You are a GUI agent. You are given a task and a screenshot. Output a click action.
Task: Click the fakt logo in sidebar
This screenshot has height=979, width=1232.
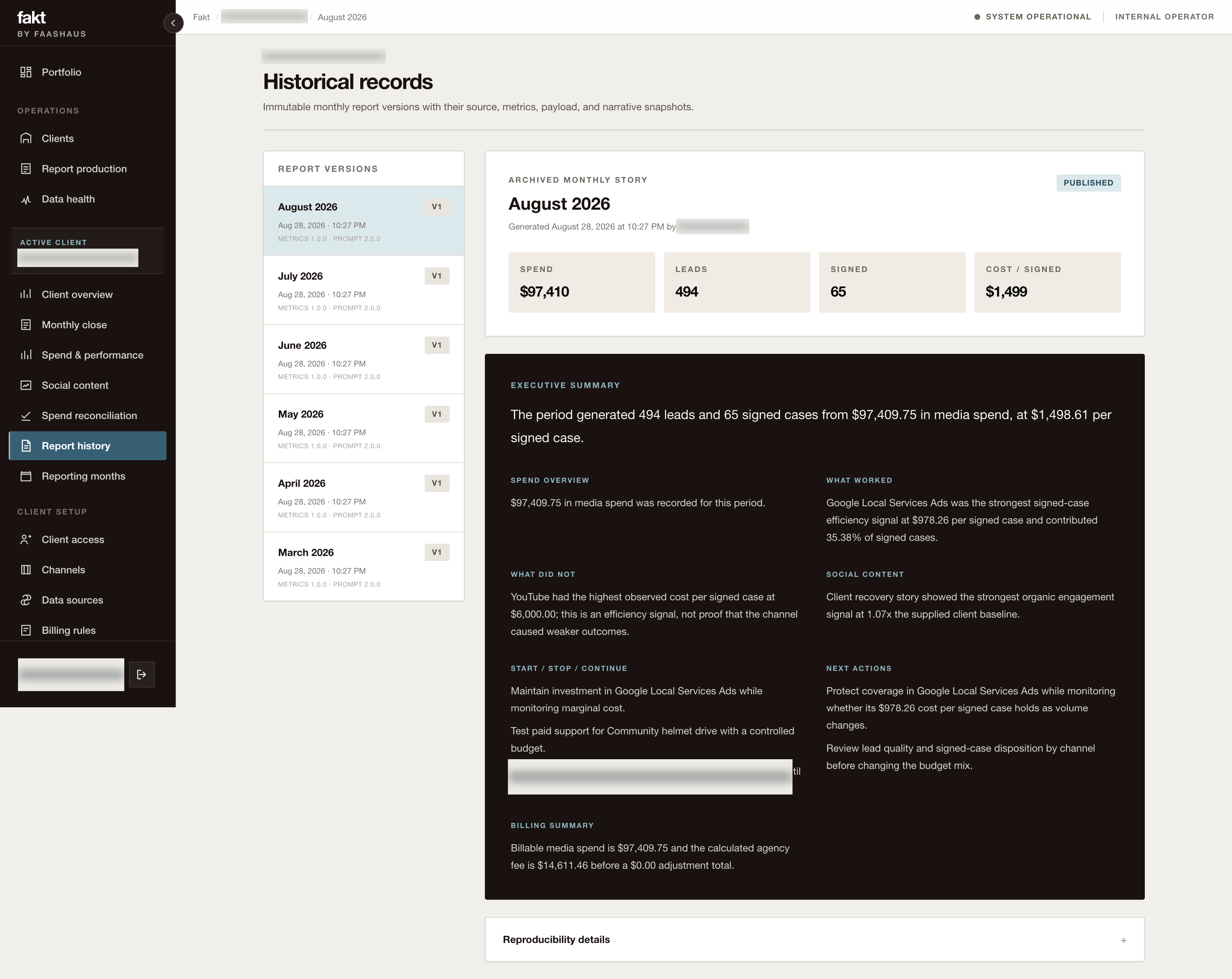31,18
